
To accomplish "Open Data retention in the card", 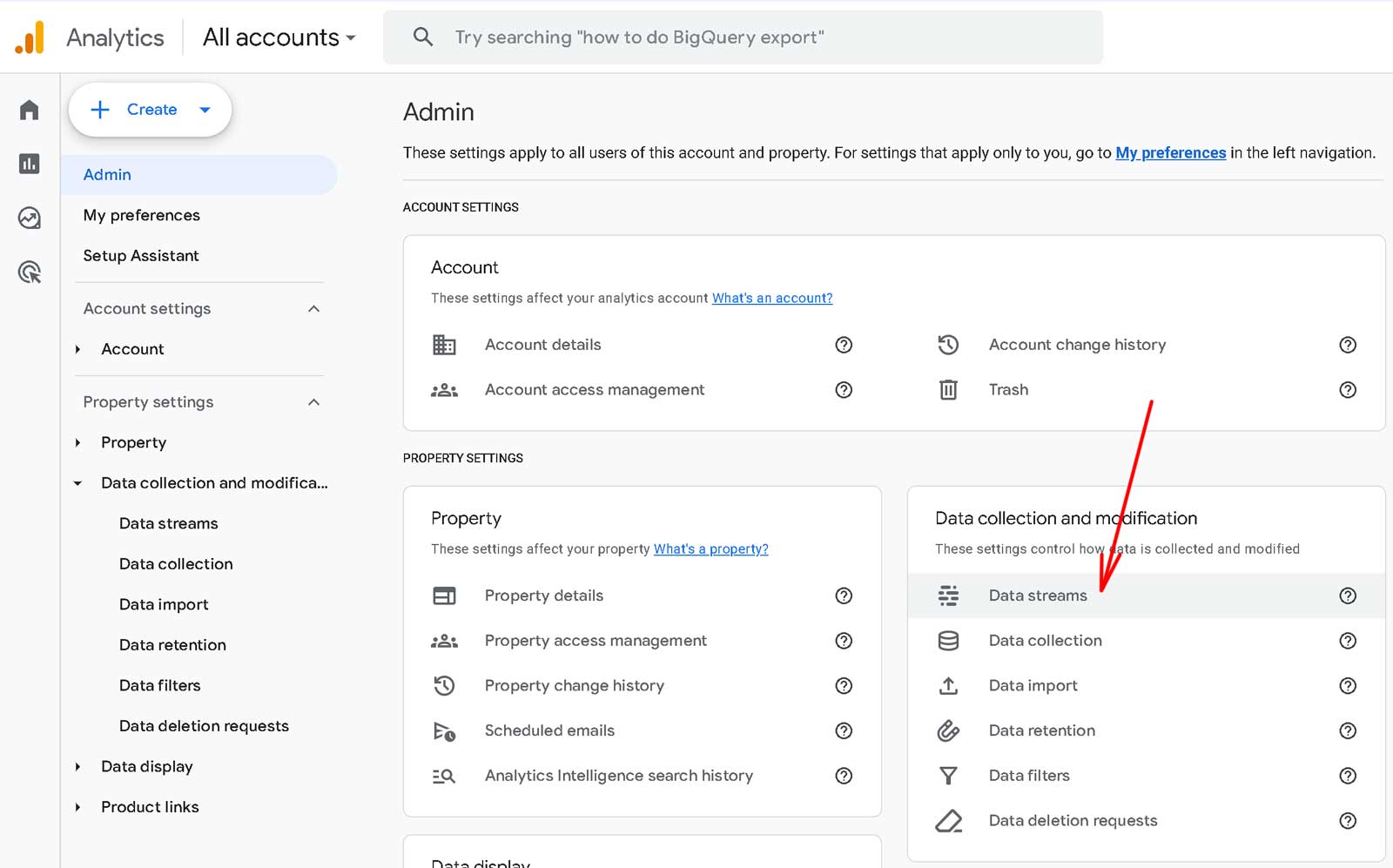I will point(1042,731).
